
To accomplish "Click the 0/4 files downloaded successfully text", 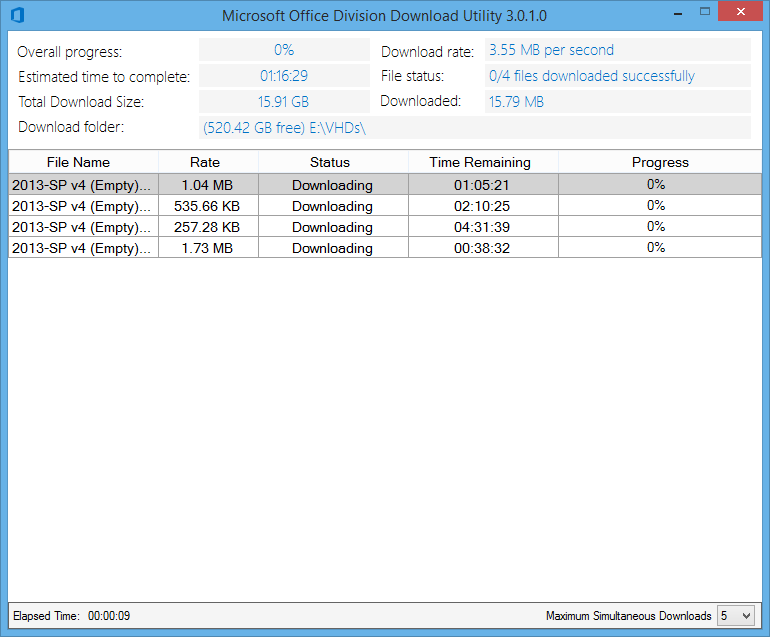I will click(x=592, y=76).
